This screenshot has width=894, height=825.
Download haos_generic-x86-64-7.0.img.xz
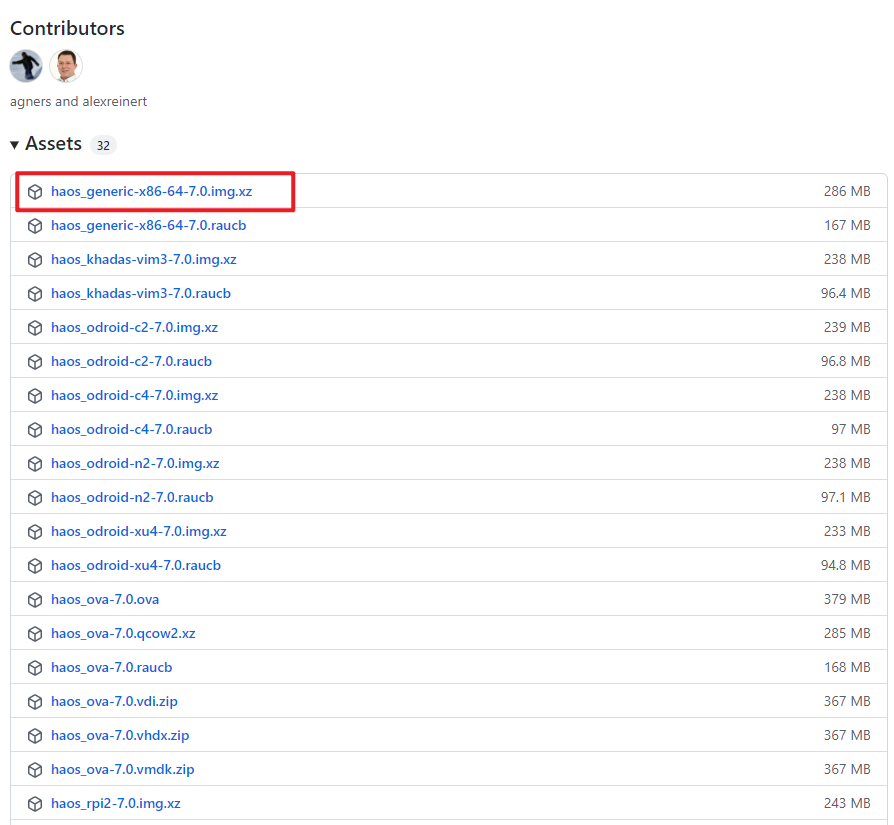pos(151,191)
